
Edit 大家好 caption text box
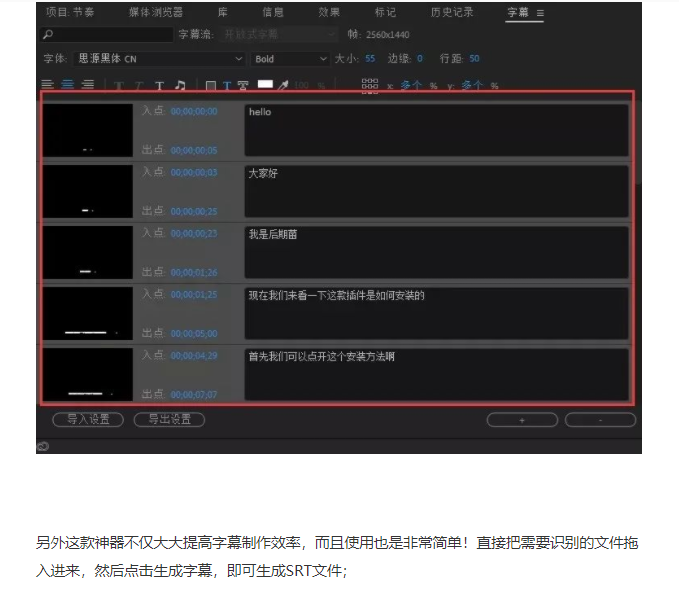[436, 191]
